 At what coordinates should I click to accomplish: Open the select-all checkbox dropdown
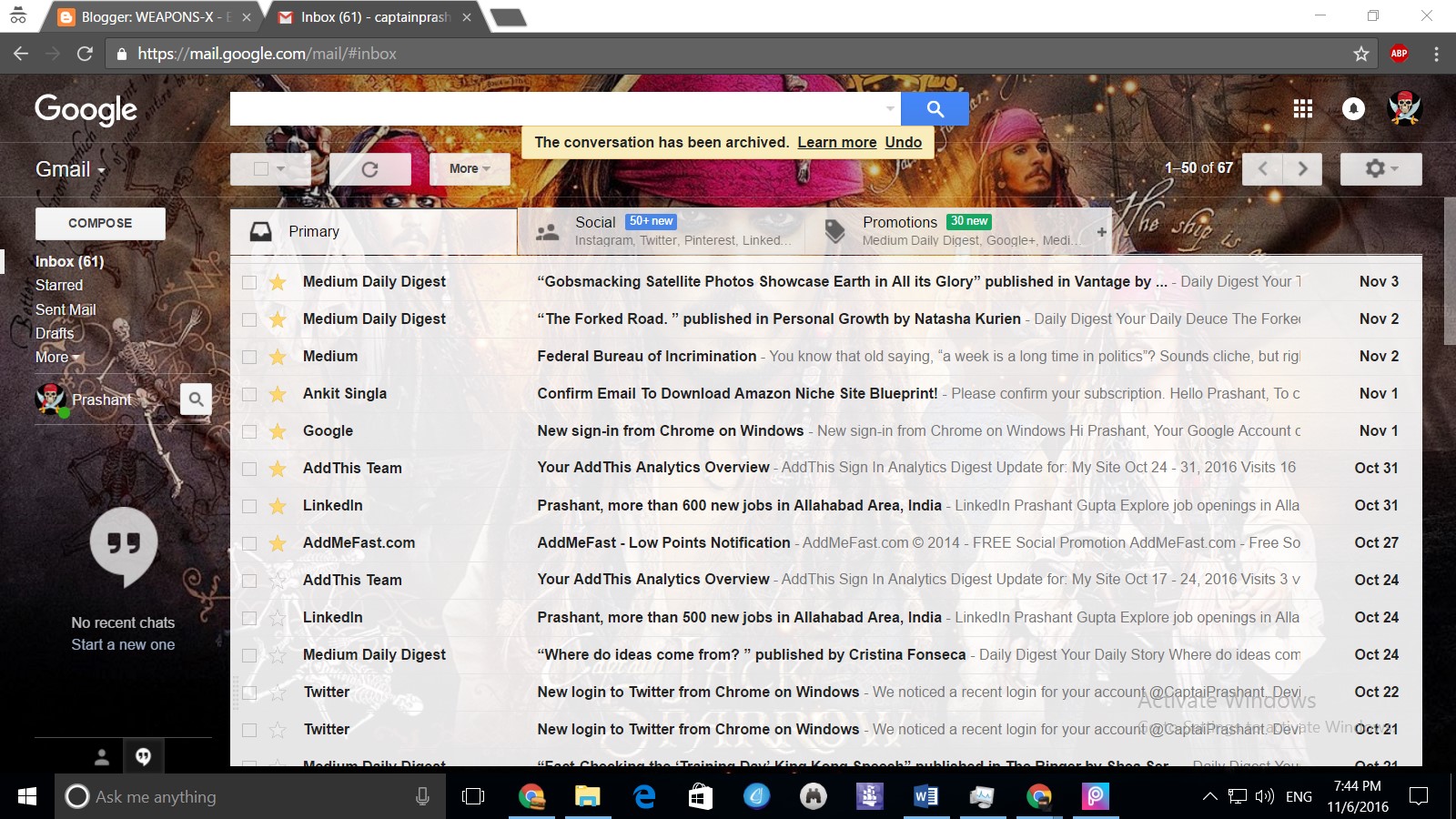(281, 169)
